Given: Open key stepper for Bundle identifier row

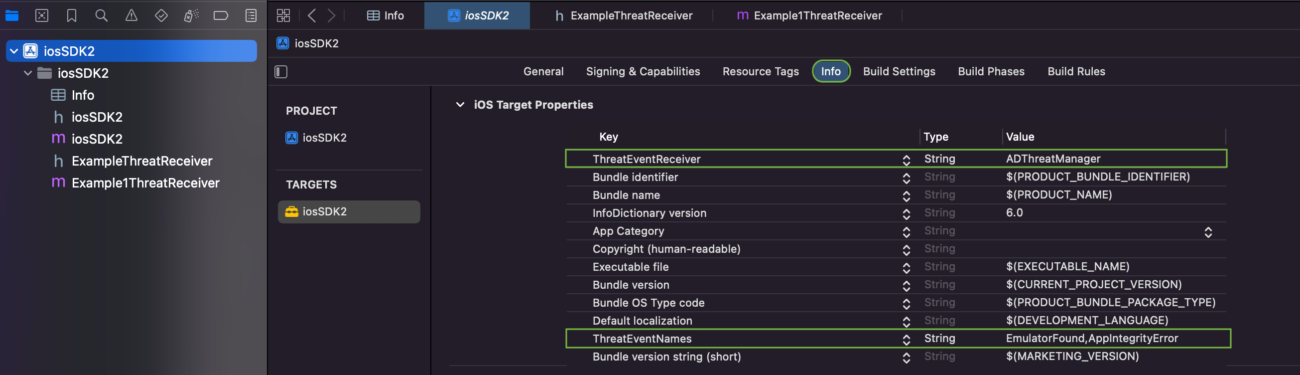Looking at the screenshot, I should pos(906,177).
